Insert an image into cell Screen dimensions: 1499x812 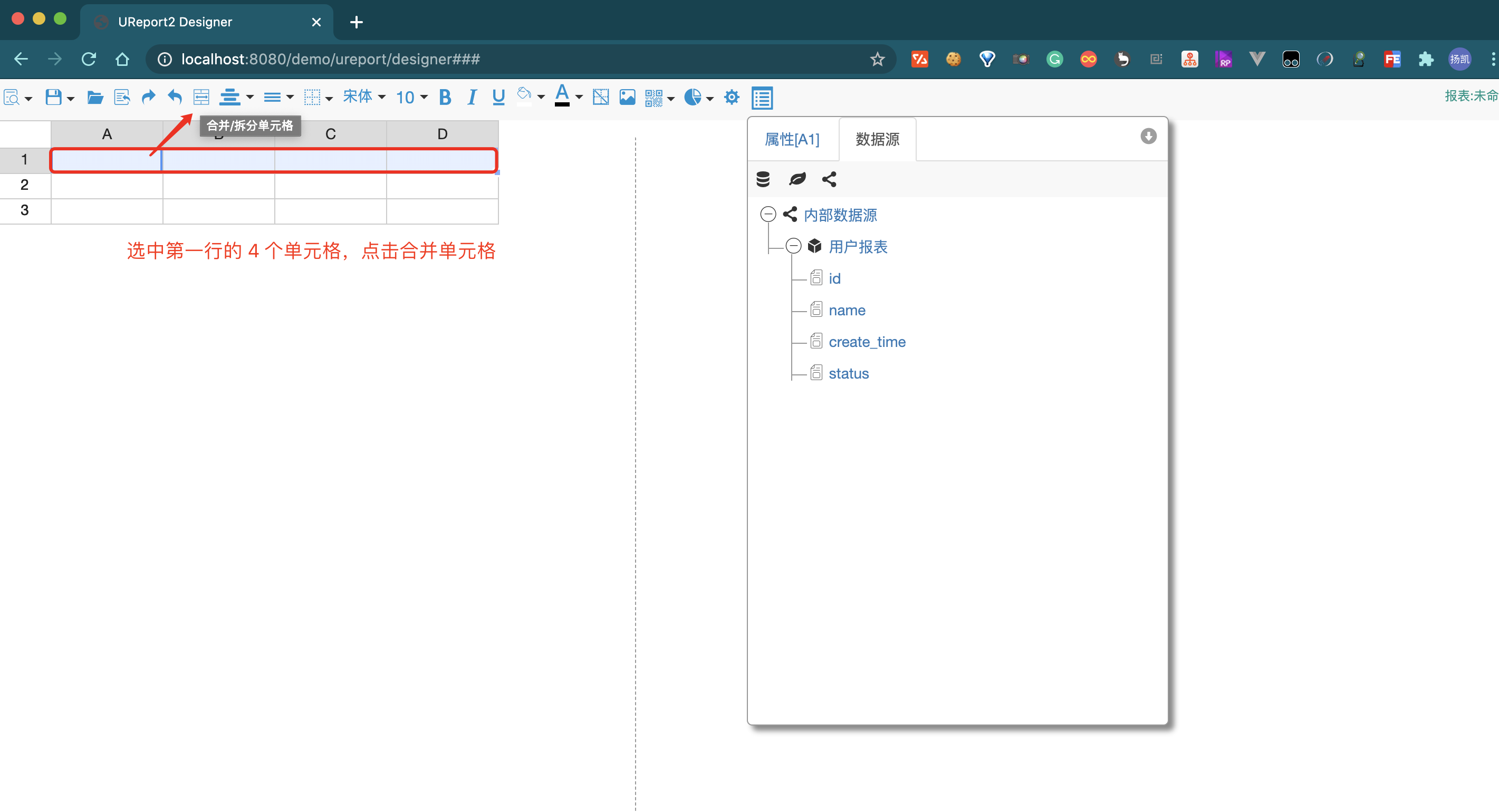coord(627,97)
